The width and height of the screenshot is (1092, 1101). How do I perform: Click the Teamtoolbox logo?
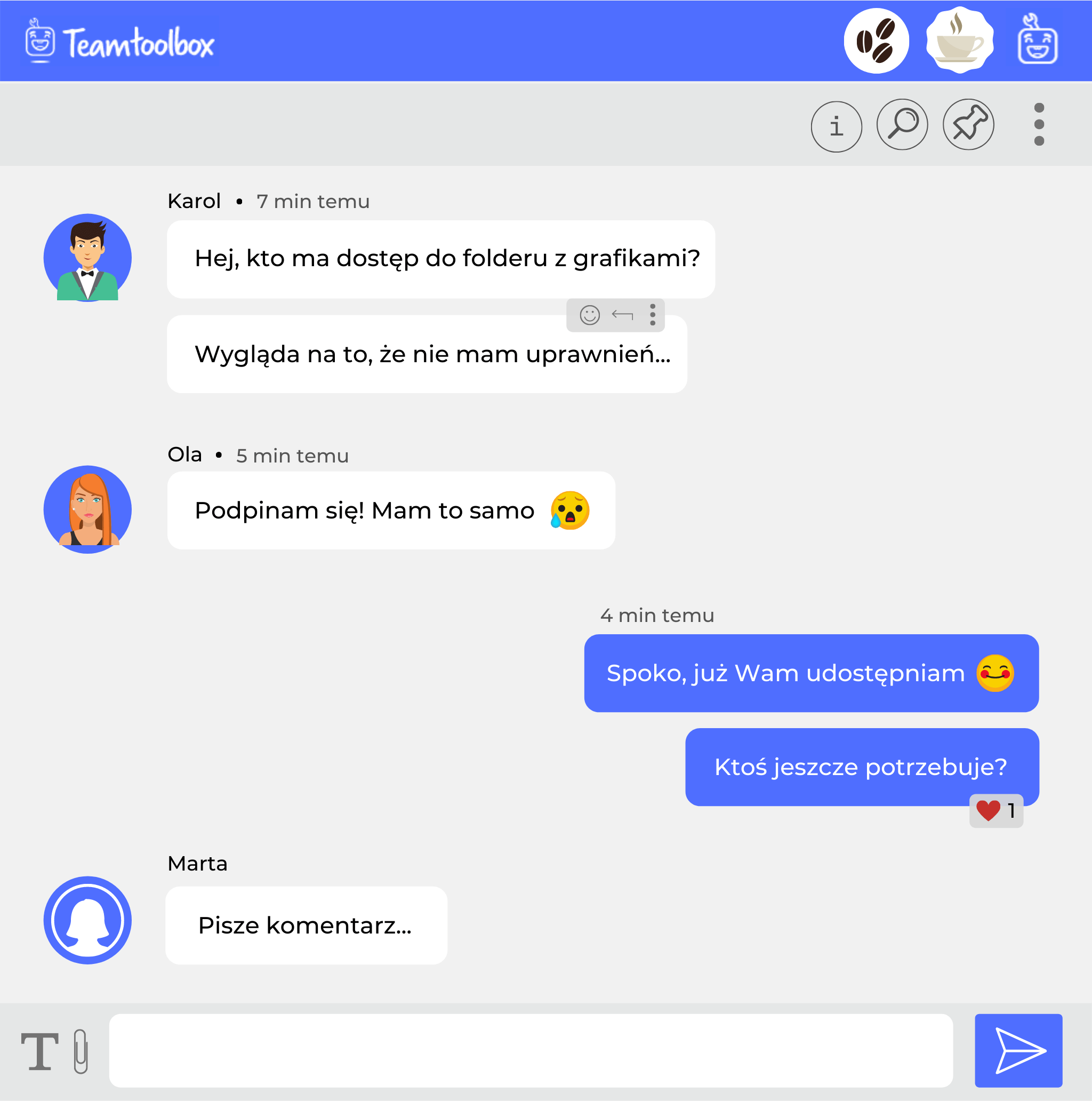[x=120, y=42]
